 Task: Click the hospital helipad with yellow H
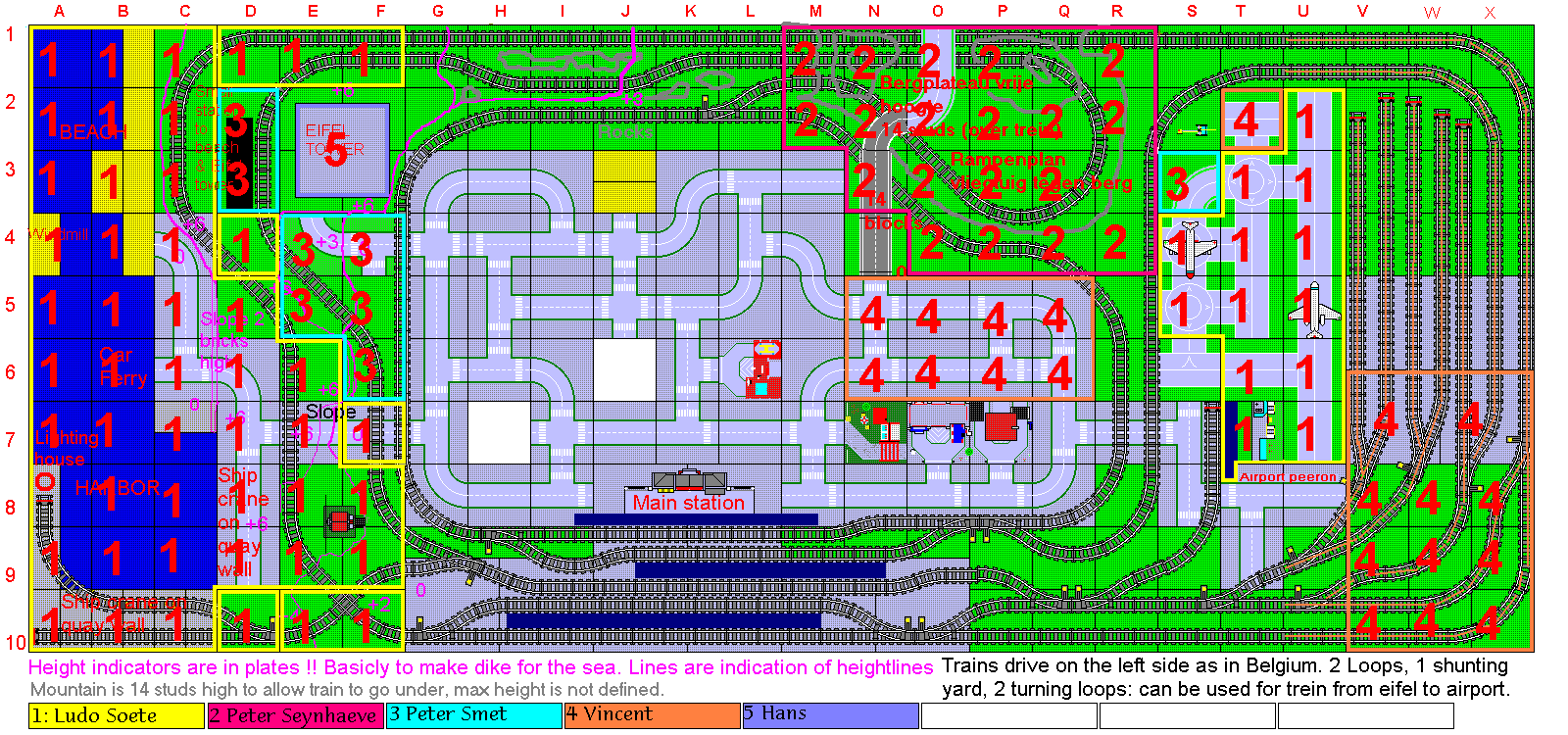[766, 348]
